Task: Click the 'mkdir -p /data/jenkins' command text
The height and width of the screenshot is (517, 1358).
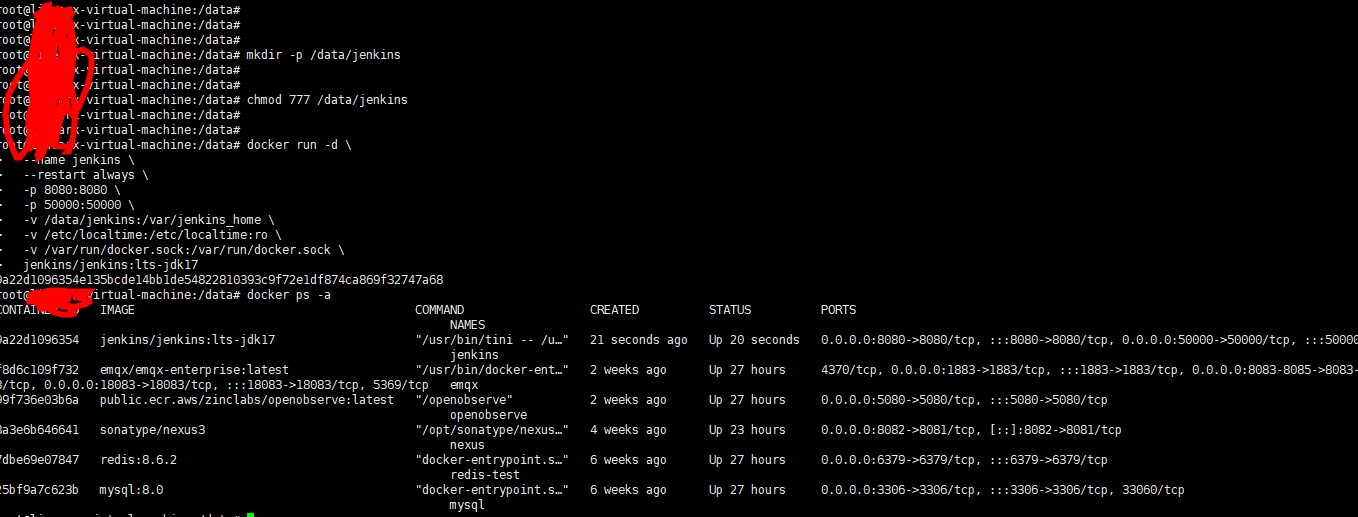Action: [x=323, y=55]
